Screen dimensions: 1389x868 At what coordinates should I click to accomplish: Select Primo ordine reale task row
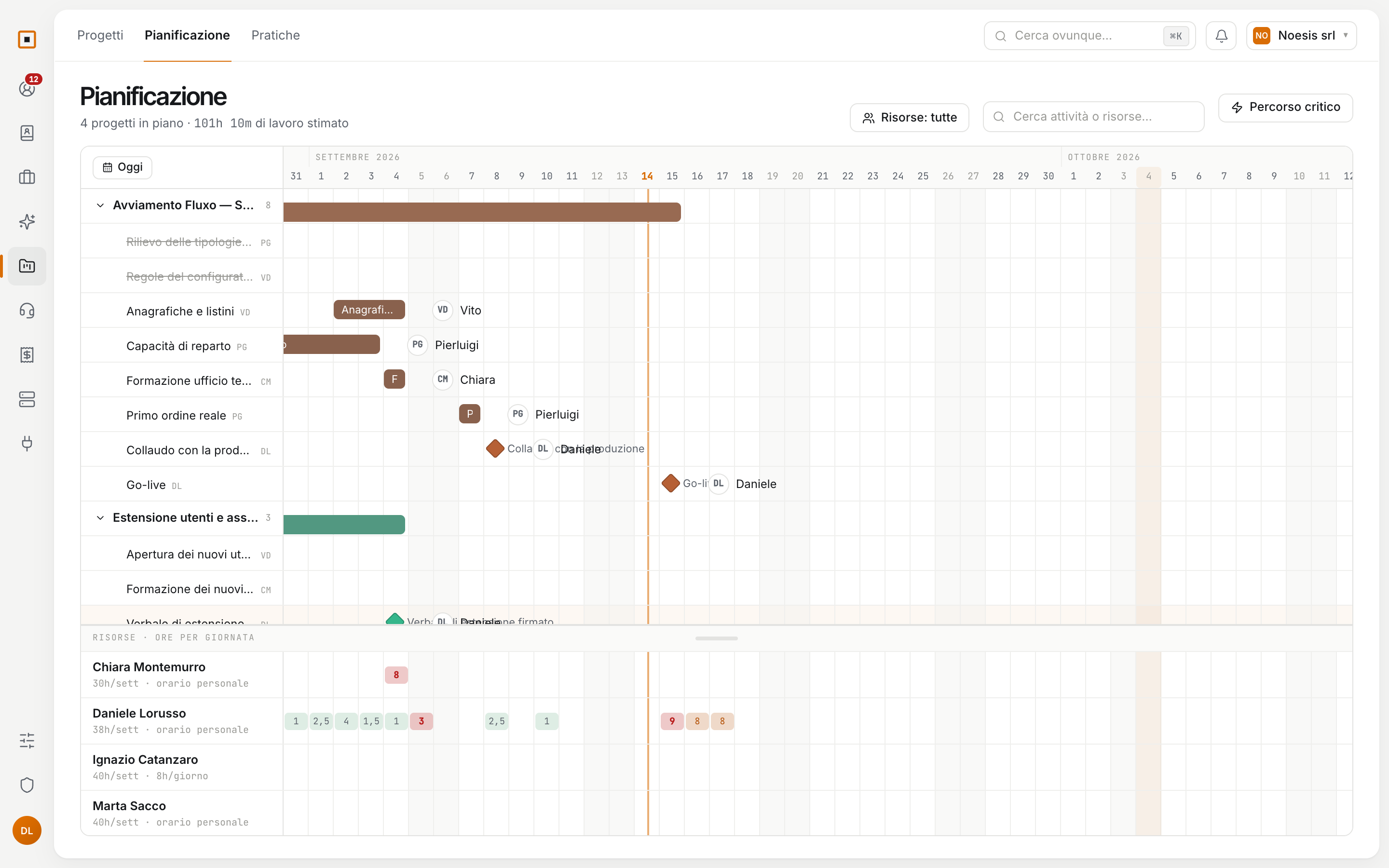pyautogui.click(x=181, y=415)
